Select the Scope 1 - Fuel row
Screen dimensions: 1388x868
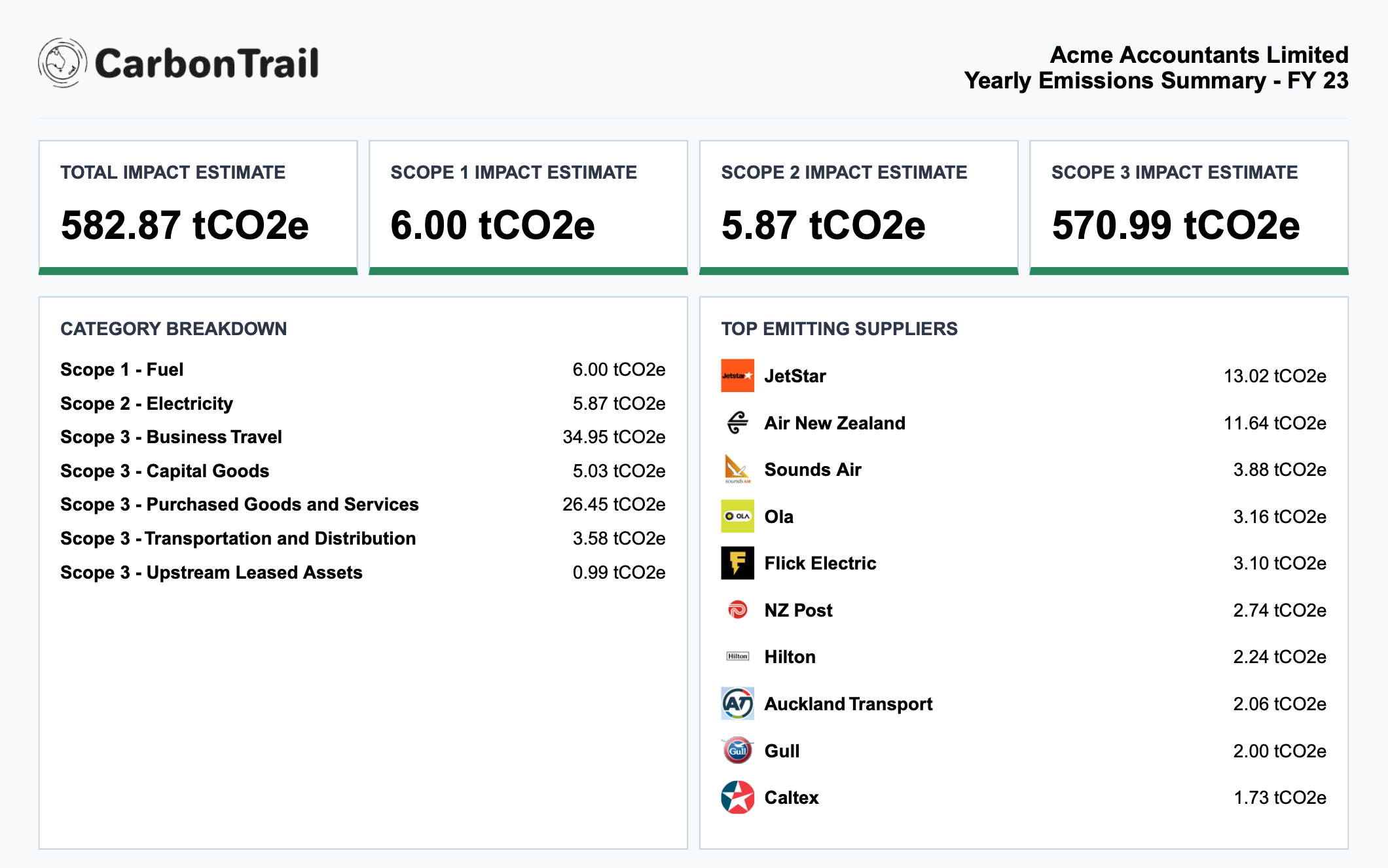click(x=363, y=370)
